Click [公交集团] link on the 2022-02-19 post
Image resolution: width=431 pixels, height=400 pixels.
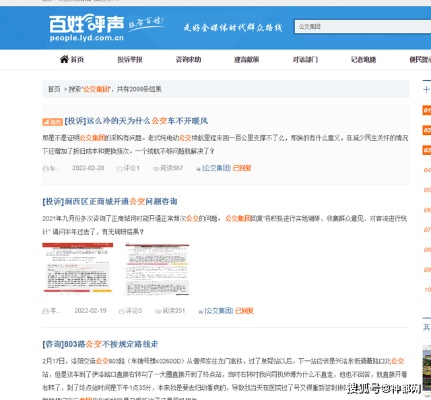pyautogui.click(x=219, y=311)
